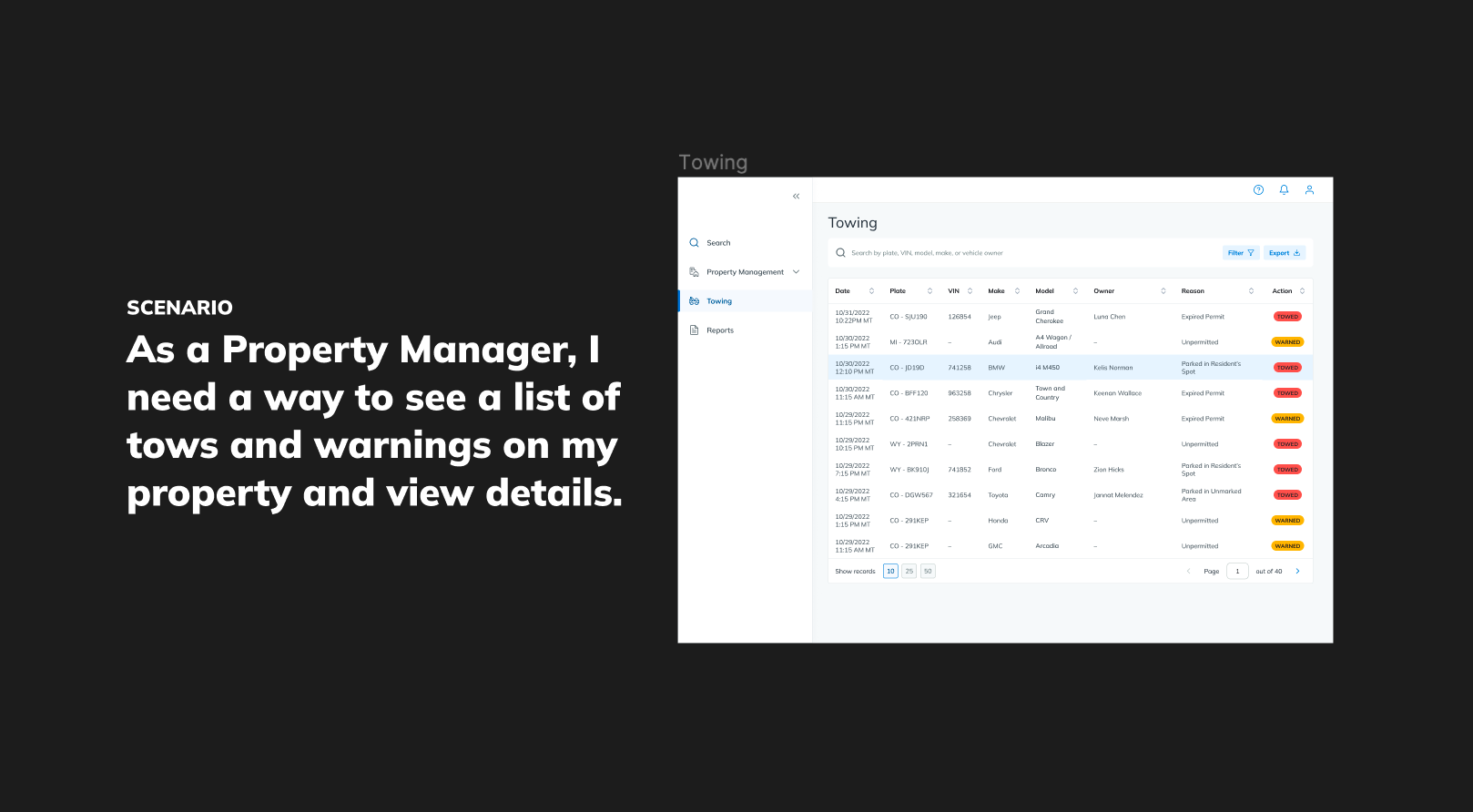Click TOWED badge for CO - BFF120
1473x812 pixels.
point(1287,393)
